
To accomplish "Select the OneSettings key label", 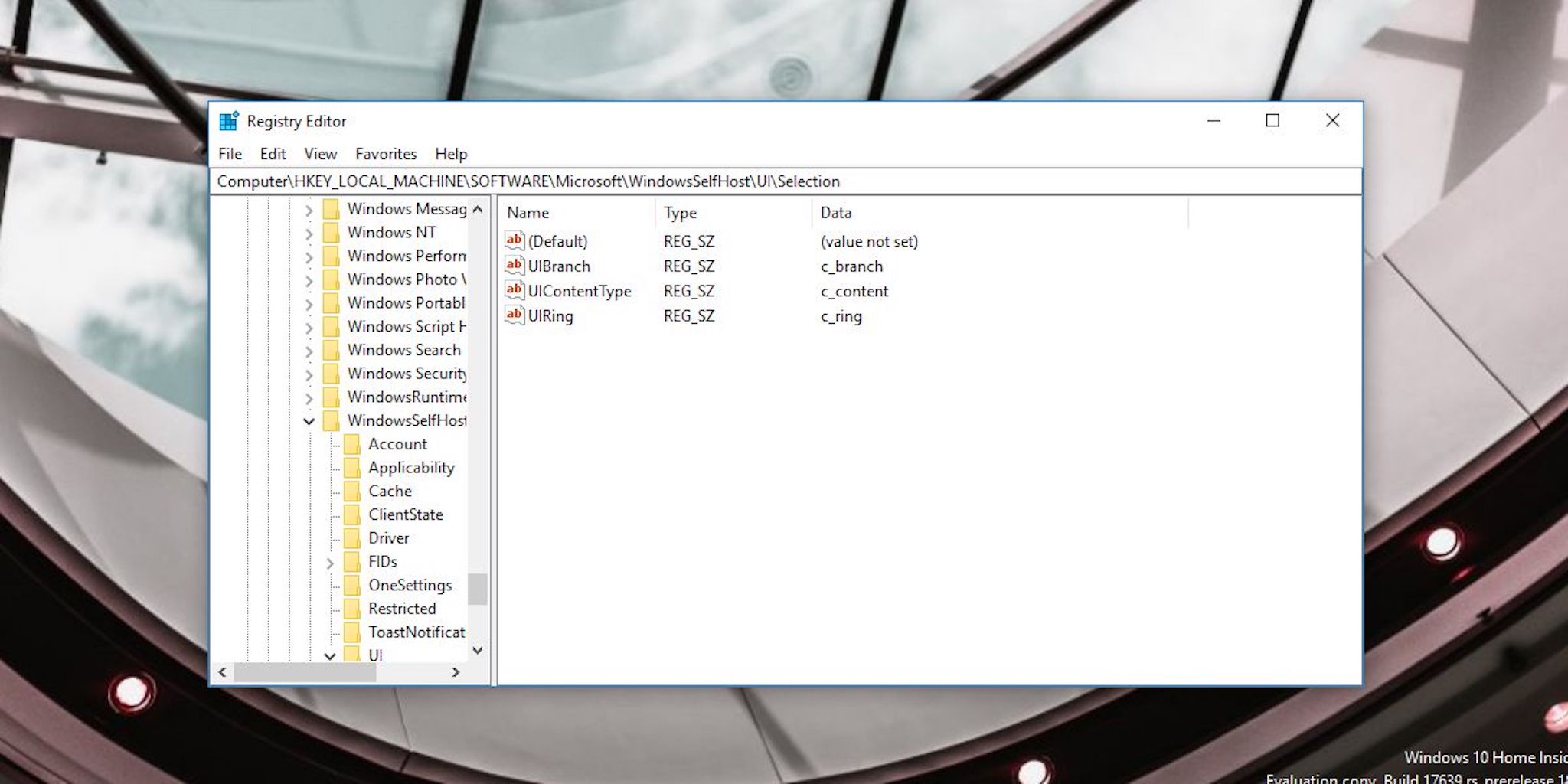I will coord(410,586).
